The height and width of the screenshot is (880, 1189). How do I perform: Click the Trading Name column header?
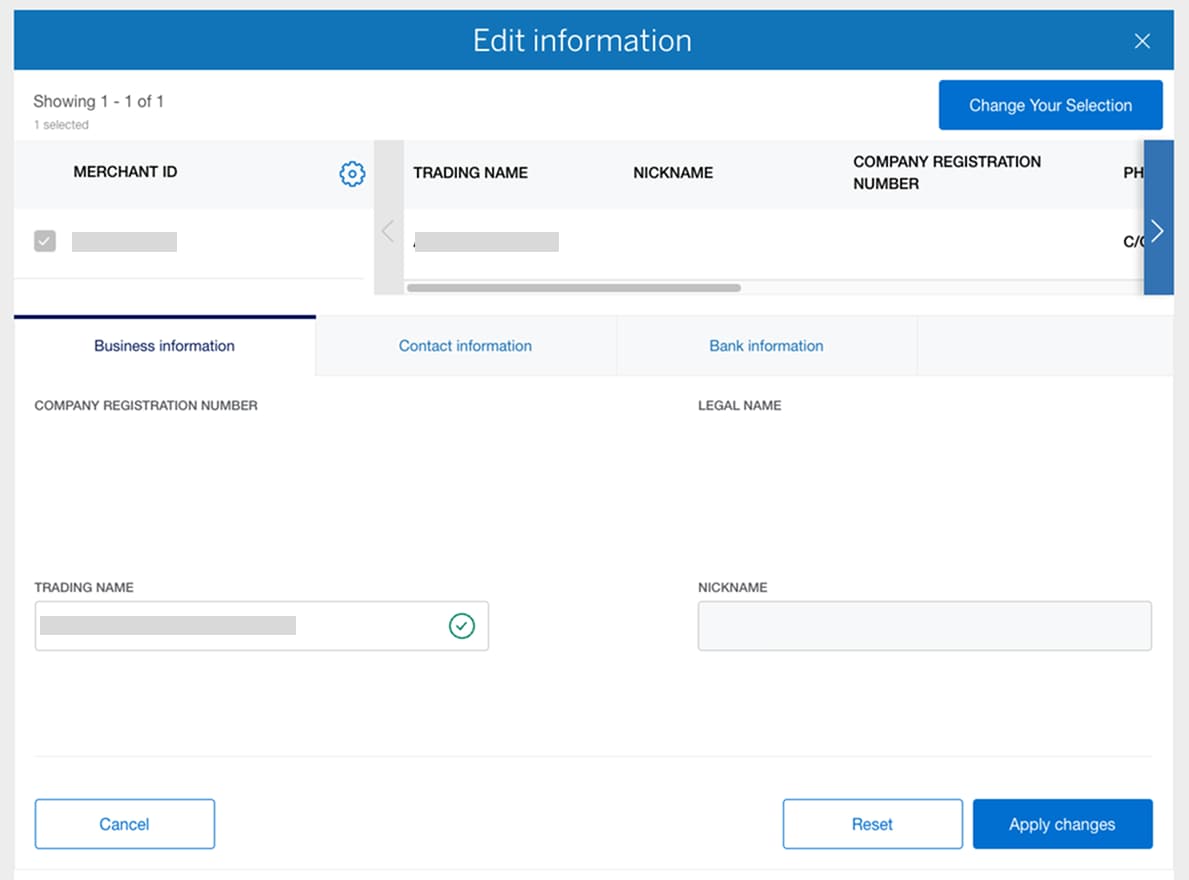pos(470,173)
